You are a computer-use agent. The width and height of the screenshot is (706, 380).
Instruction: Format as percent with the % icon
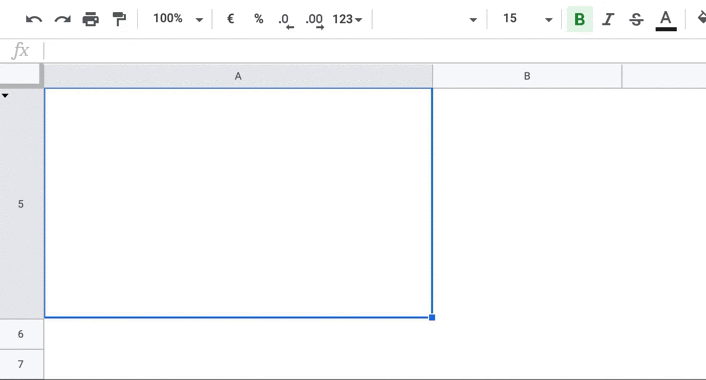click(258, 19)
